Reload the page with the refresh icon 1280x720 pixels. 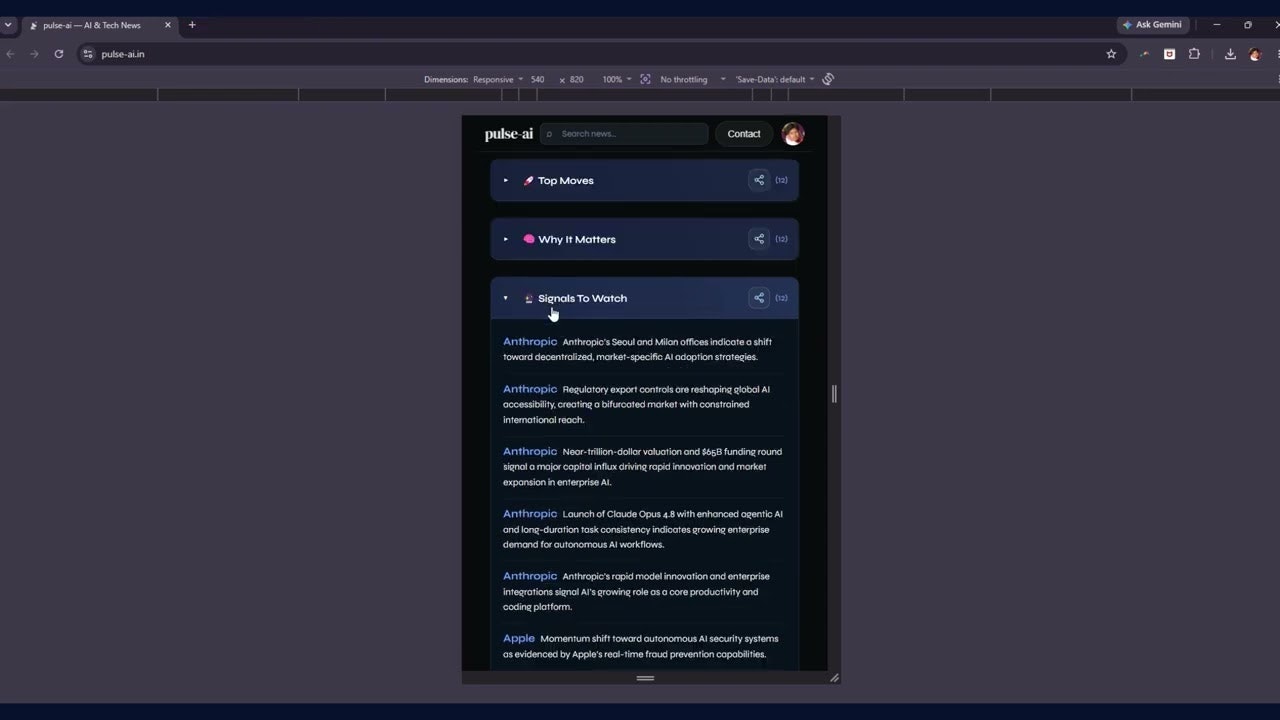pyautogui.click(x=59, y=54)
